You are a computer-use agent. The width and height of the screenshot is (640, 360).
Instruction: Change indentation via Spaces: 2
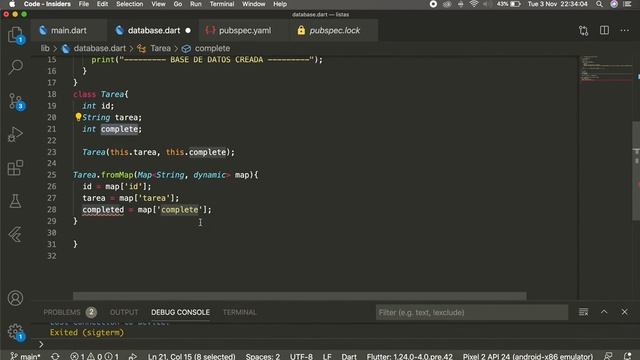pos(263,356)
